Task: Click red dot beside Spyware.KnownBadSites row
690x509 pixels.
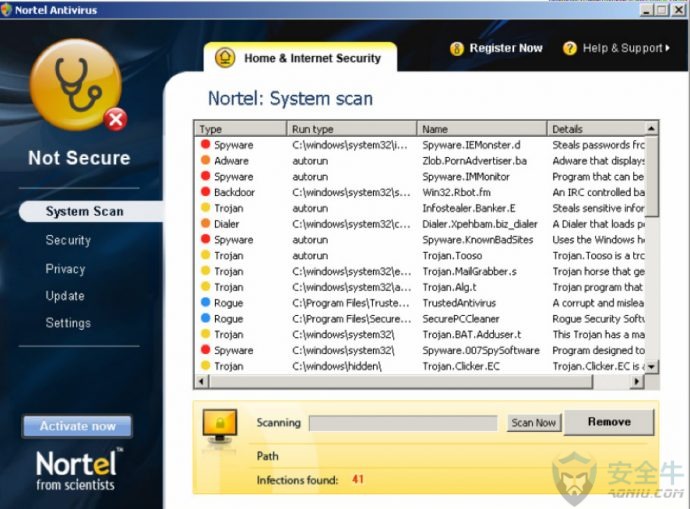Action: click(205, 239)
